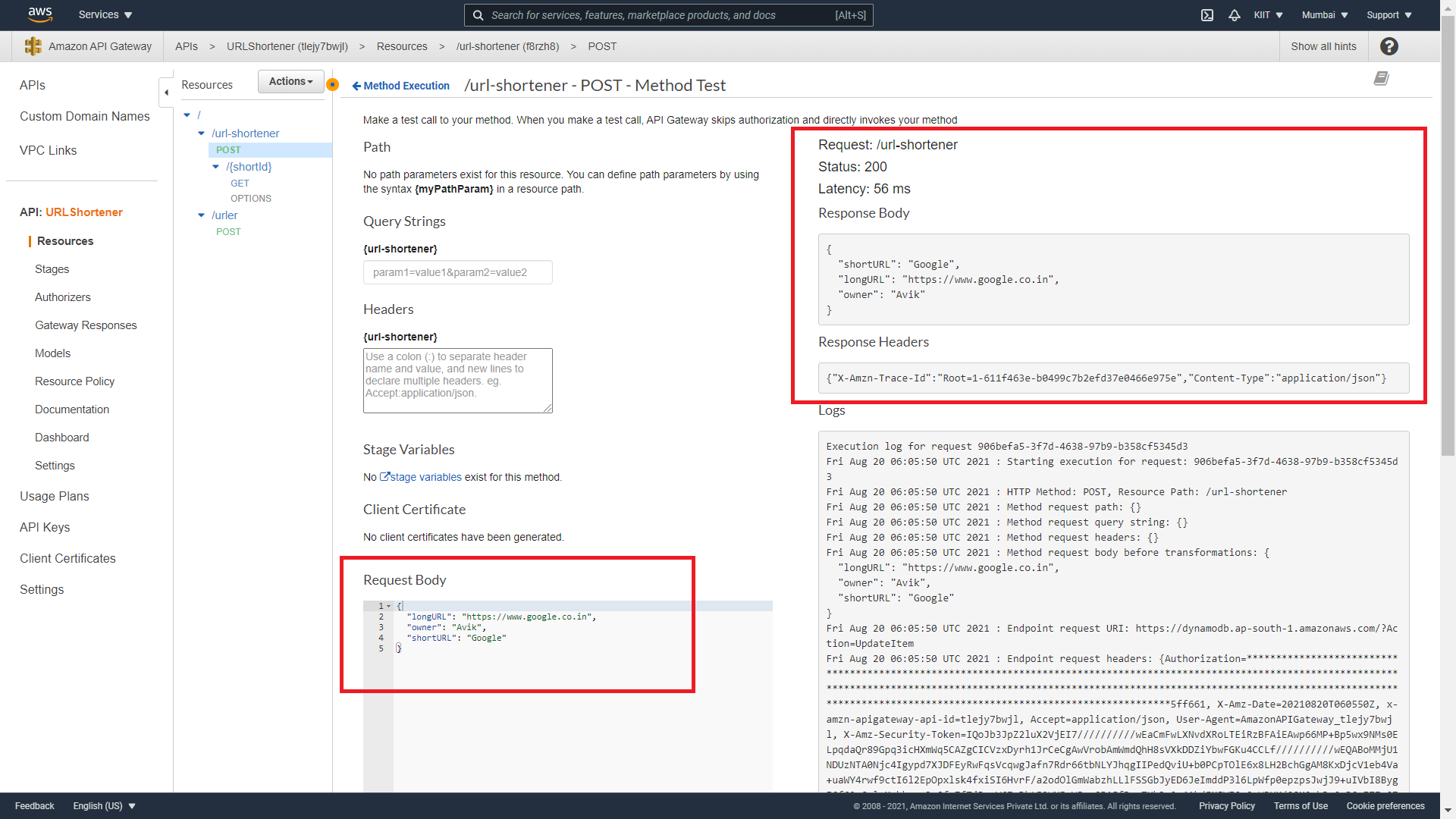Open the KIIT account dropdown
The height and width of the screenshot is (819, 1456).
pyautogui.click(x=1268, y=15)
